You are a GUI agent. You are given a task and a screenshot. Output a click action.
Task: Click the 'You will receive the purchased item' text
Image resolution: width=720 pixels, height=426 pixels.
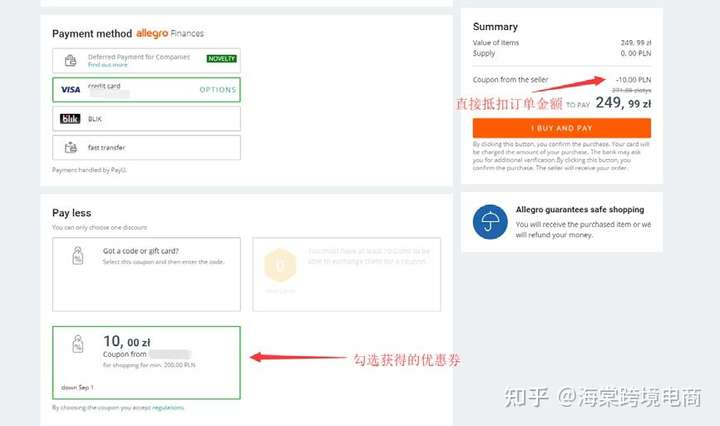pyautogui.click(x=583, y=230)
